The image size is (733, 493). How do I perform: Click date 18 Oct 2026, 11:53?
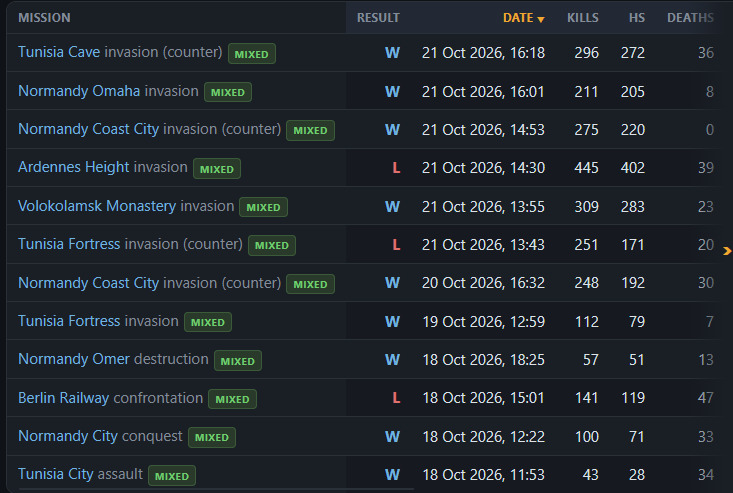pos(483,475)
